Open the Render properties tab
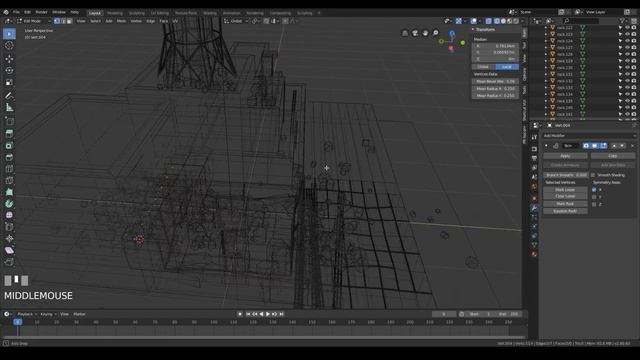Viewport: 640px width, 360px height. point(534,149)
